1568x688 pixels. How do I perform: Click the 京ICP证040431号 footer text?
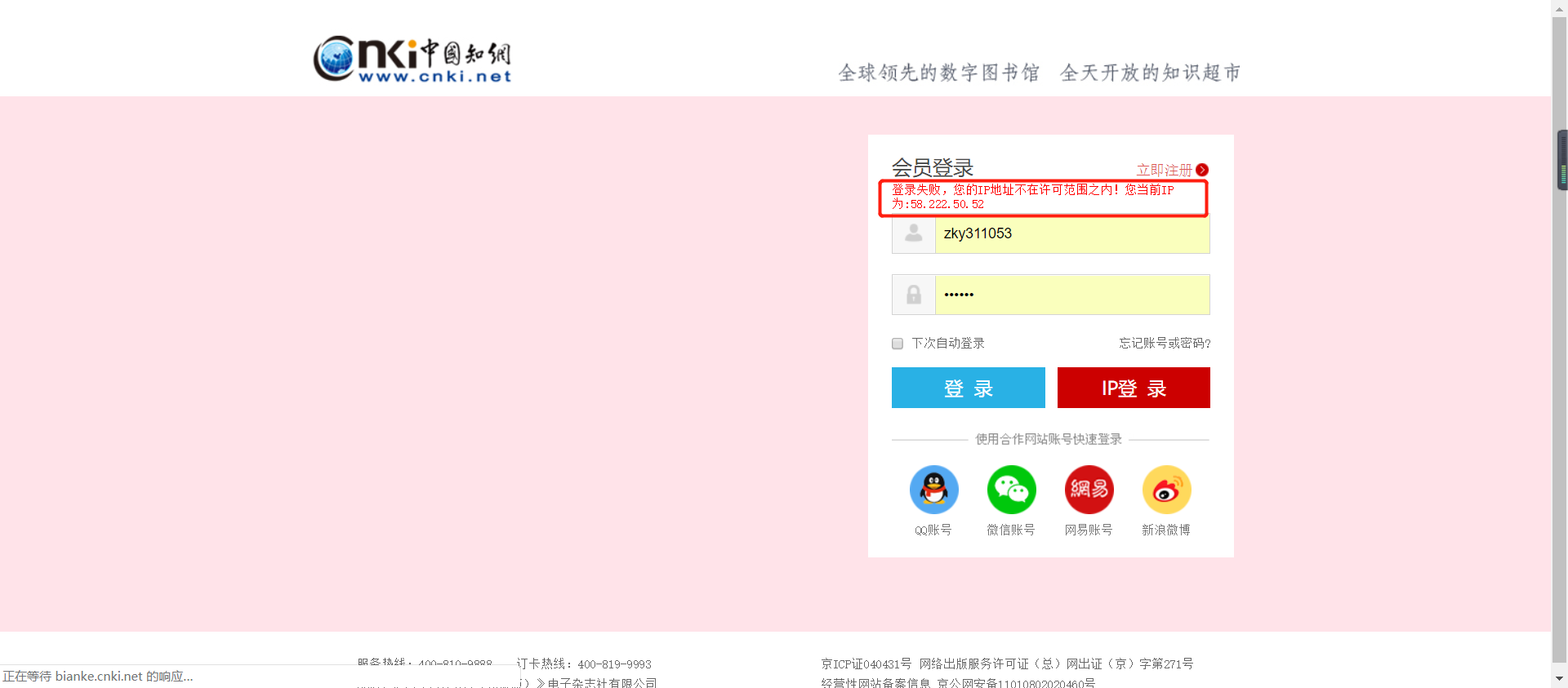(866, 664)
